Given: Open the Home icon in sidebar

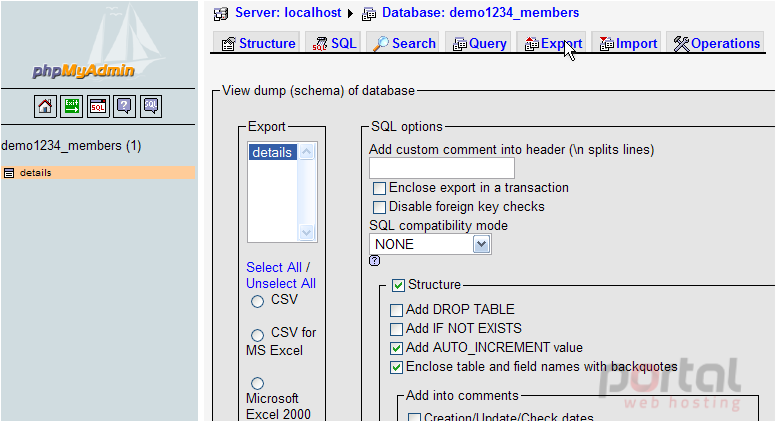Looking at the screenshot, I should click(45, 106).
